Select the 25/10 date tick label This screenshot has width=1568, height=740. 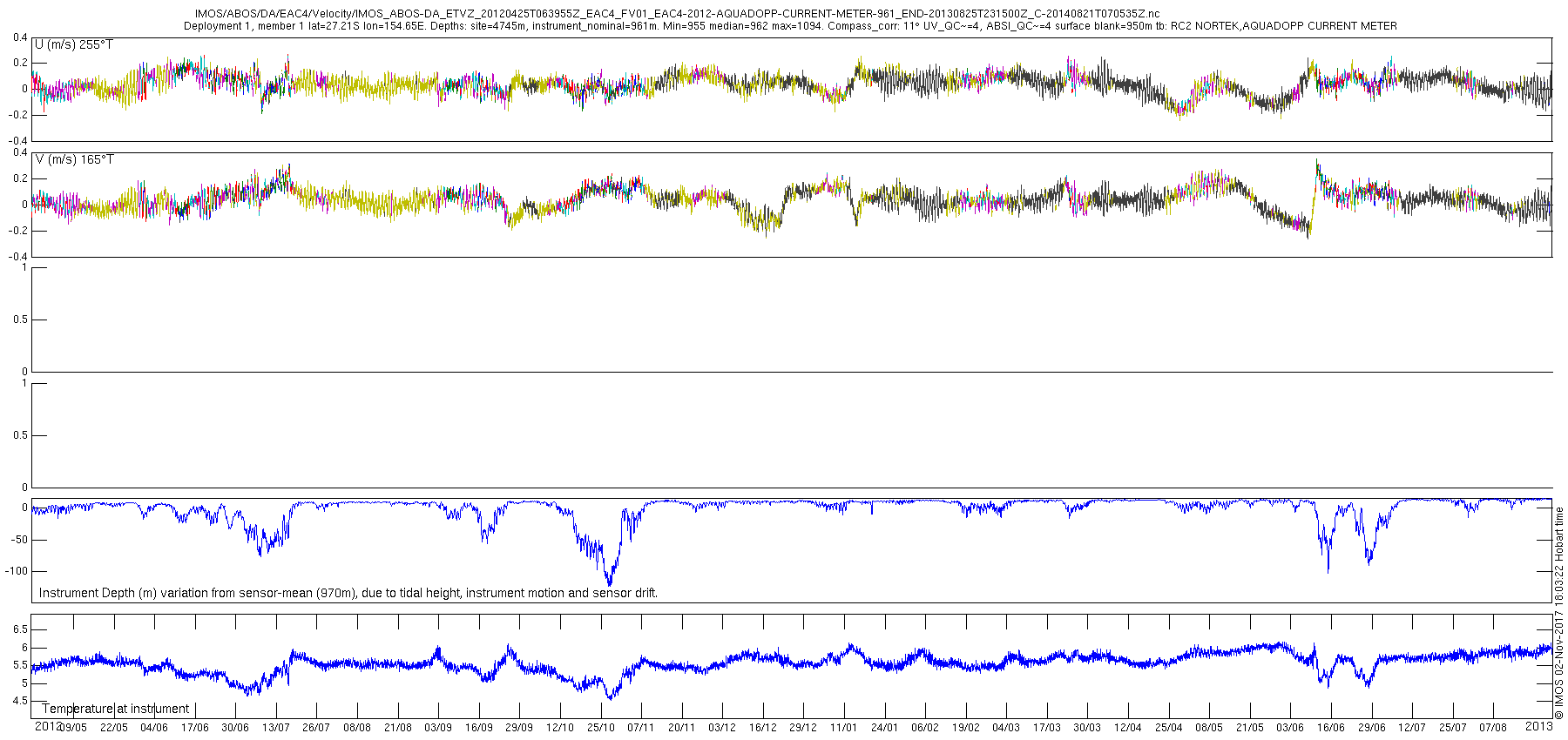tap(601, 728)
